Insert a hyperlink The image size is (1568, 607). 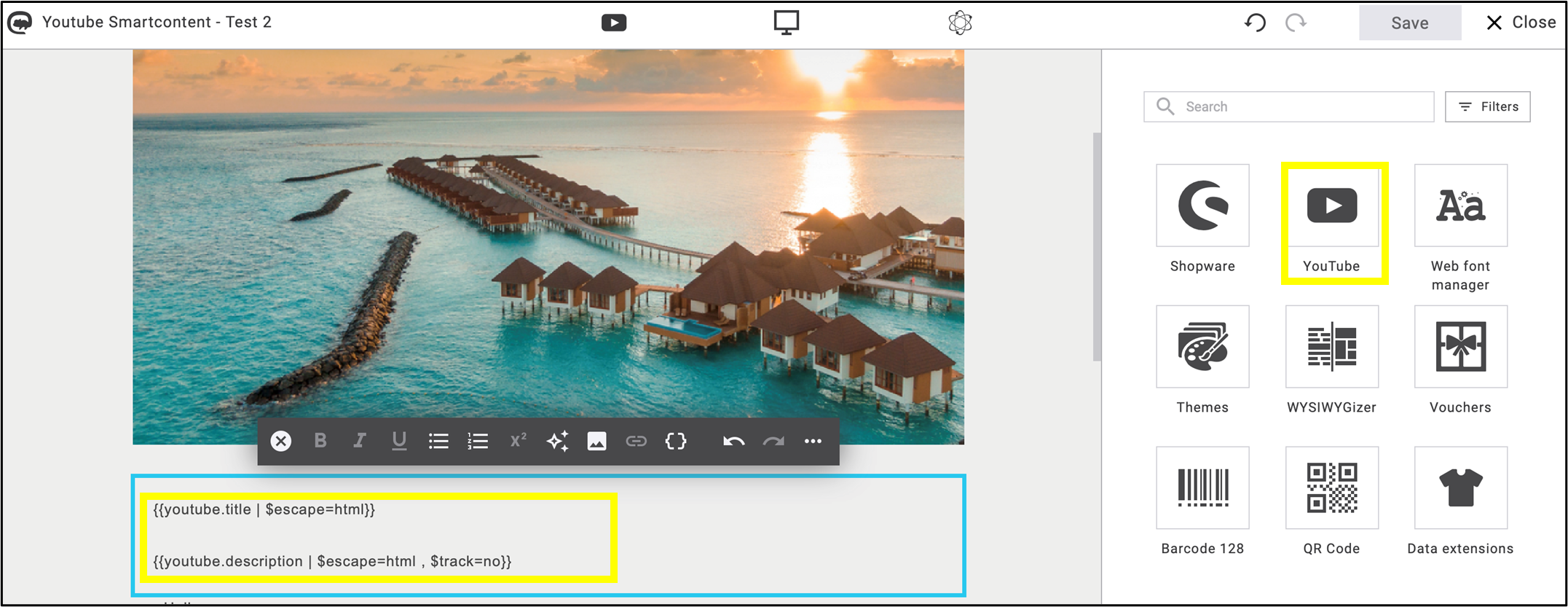637,441
